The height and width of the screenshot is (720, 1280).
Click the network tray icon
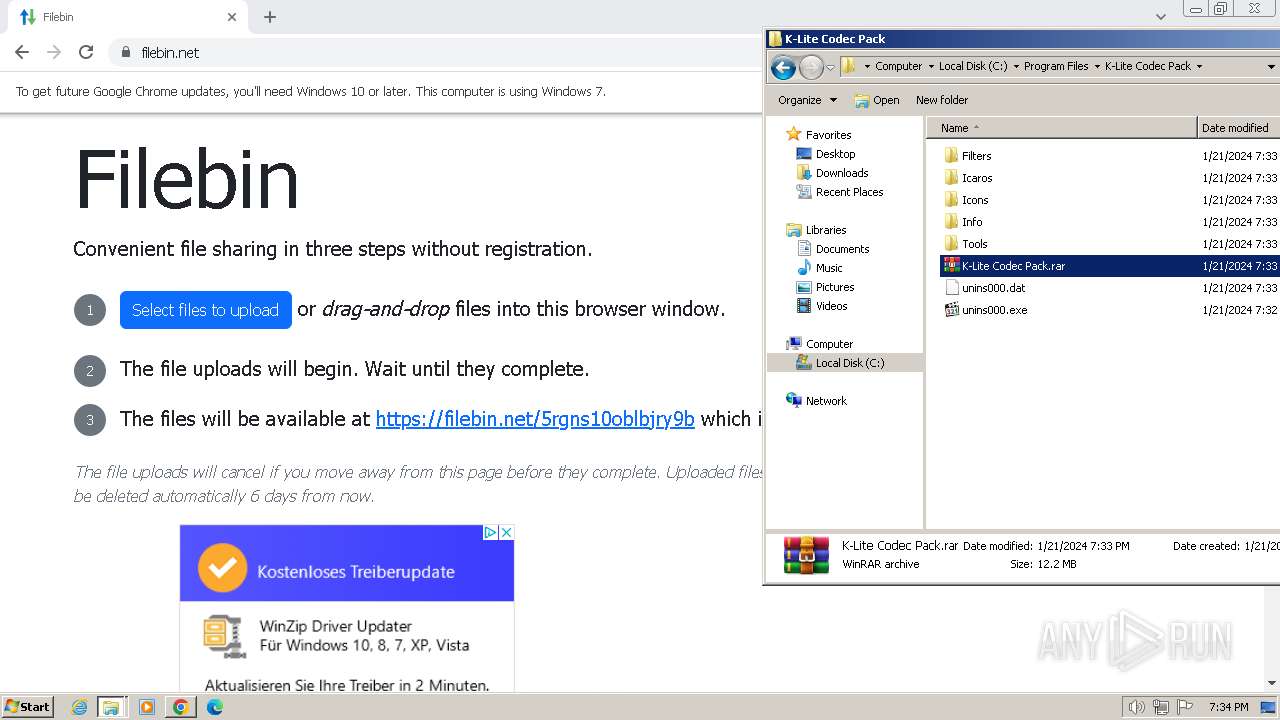point(1161,707)
